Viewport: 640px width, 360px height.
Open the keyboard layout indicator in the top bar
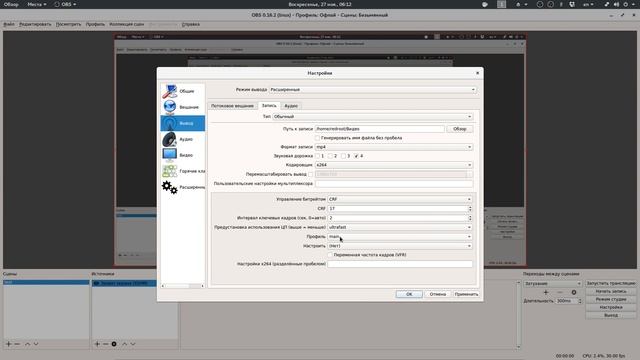pyautogui.click(x=588, y=4)
